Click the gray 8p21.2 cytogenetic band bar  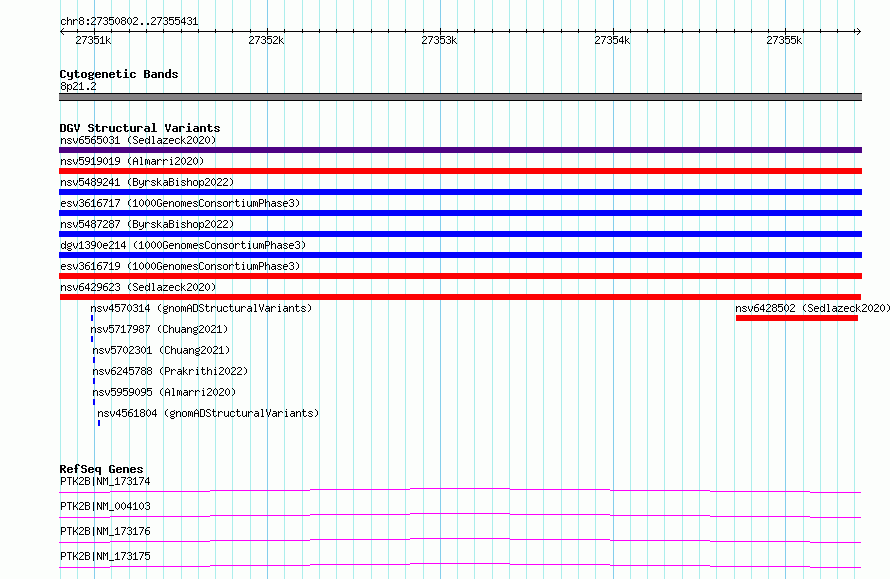coord(460,97)
